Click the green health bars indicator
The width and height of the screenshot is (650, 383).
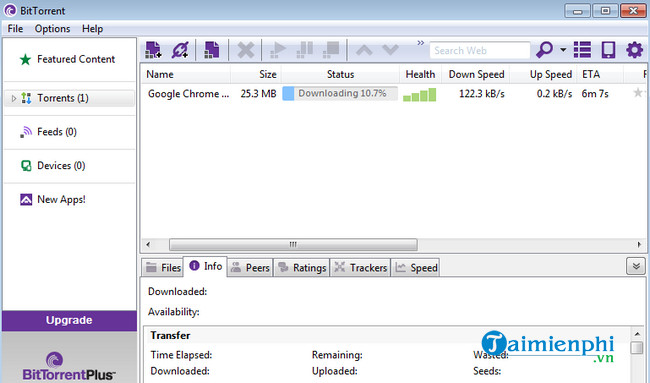pyautogui.click(x=420, y=95)
